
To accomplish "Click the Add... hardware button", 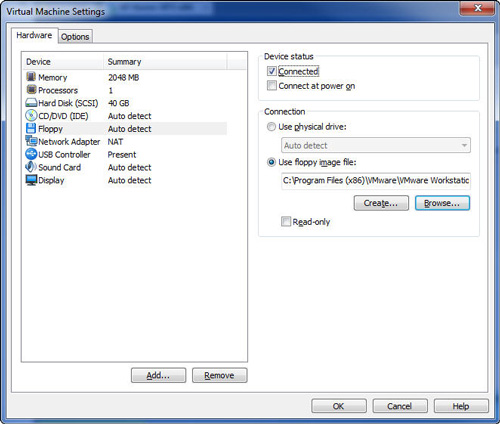I will tap(158, 375).
